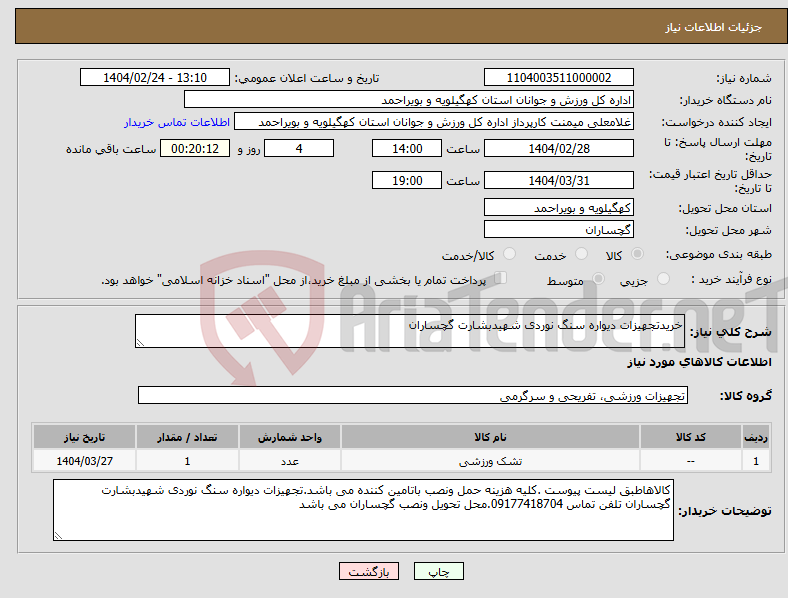Click the واحد شمارش column header

click(x=290, y=437)
